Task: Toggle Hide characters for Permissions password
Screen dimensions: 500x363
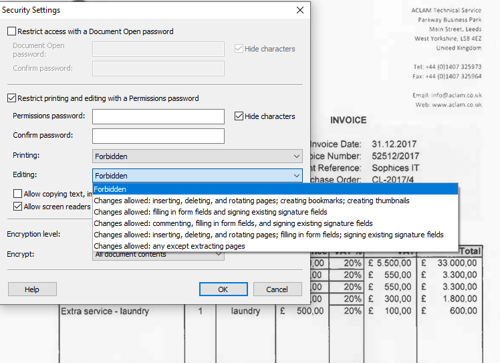Action: 239,116
